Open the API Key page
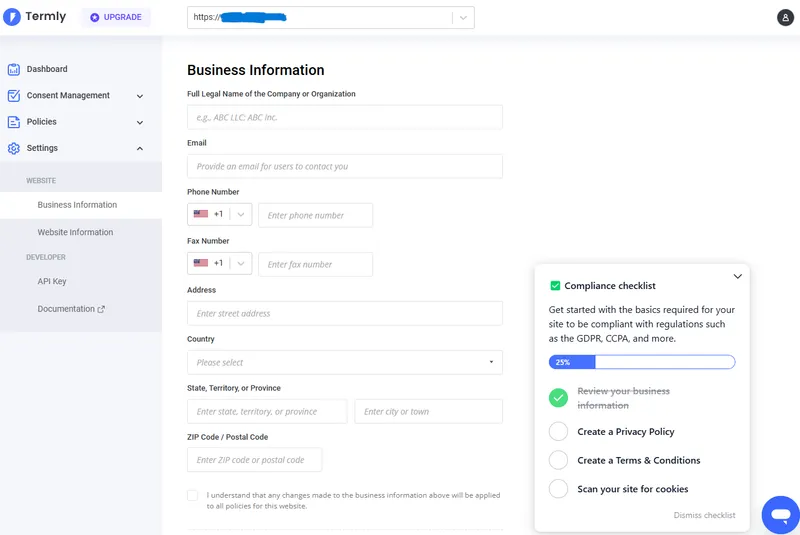 click(52, 281)
